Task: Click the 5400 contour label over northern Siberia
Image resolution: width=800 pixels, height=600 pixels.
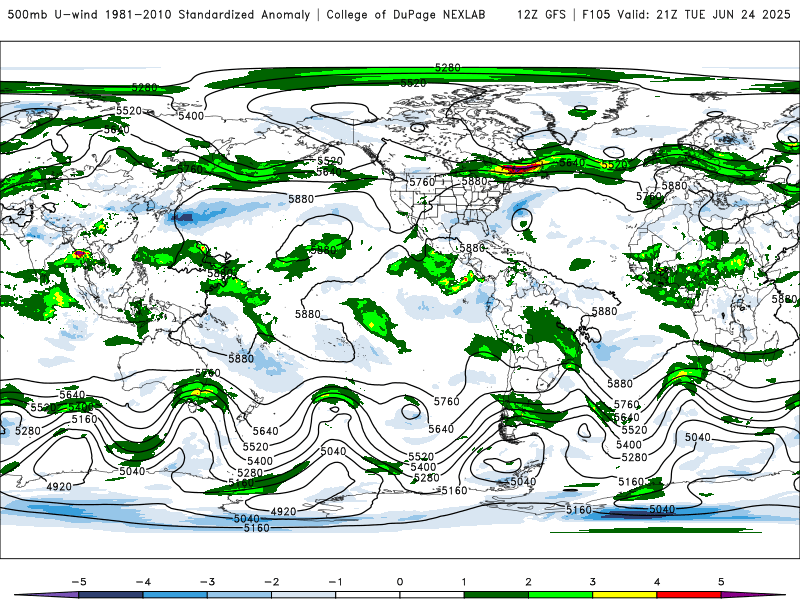Action: click(191, 116)
